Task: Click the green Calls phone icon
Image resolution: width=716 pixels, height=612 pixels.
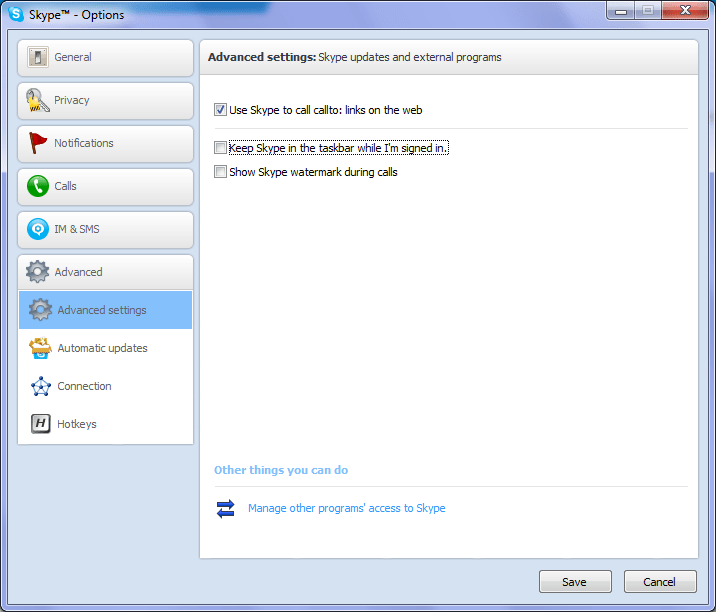Action: (37, 186)
